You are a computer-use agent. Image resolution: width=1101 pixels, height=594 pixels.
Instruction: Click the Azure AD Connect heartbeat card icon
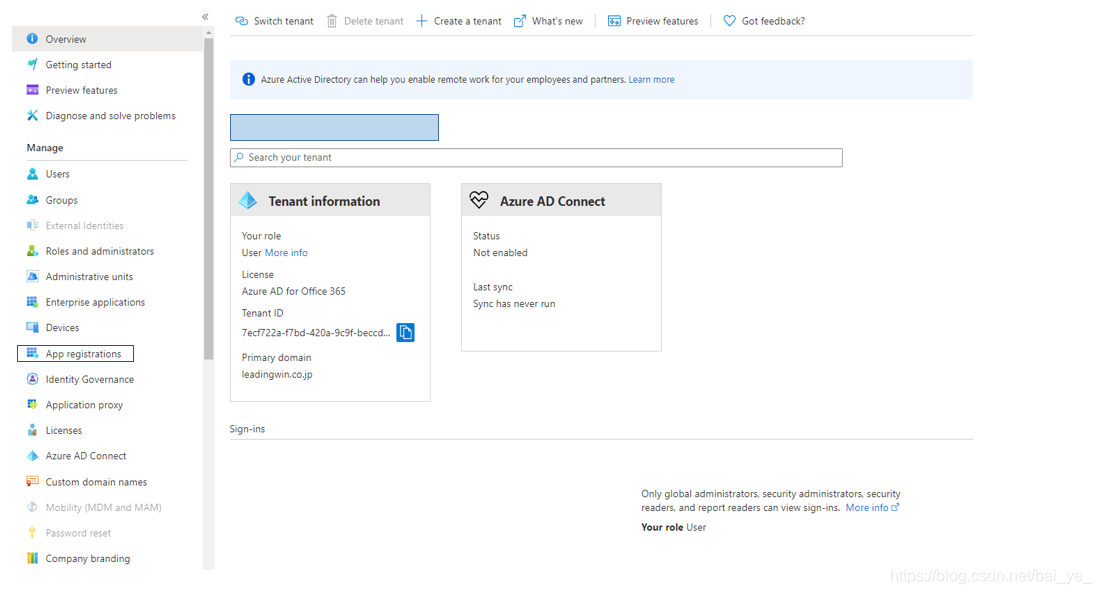tap(479, 200)
